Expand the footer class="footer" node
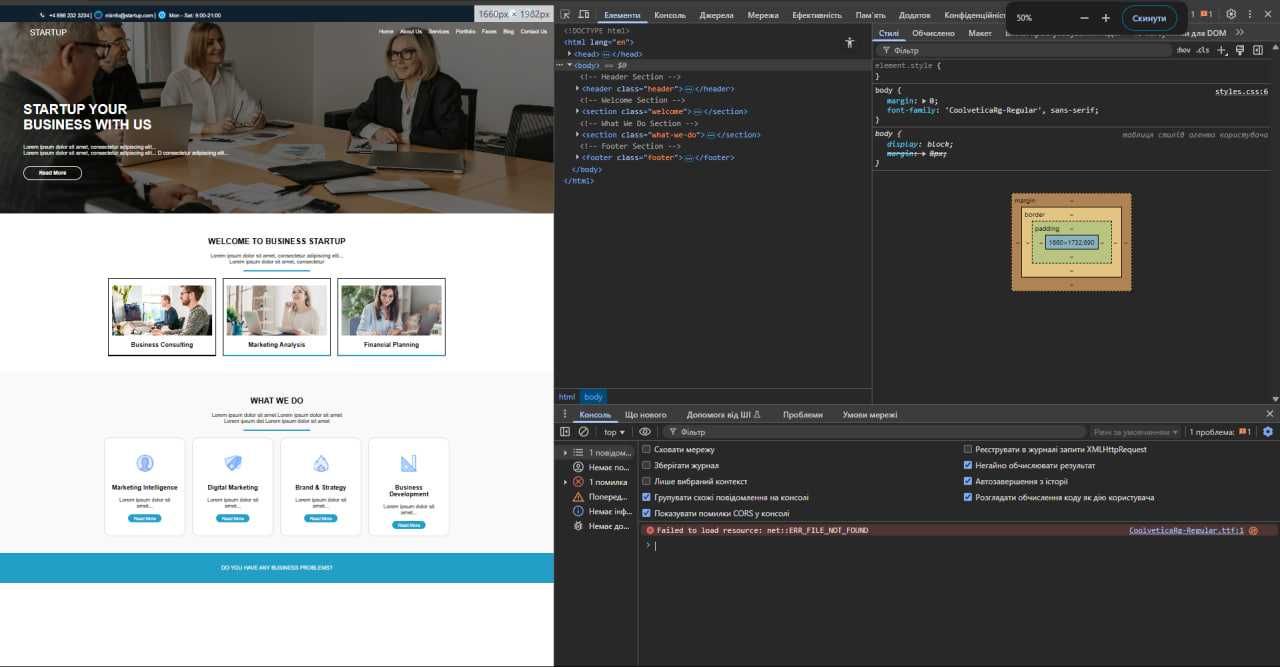The image size is (1280, 667). pyautogui.click(x=578, y=157)
